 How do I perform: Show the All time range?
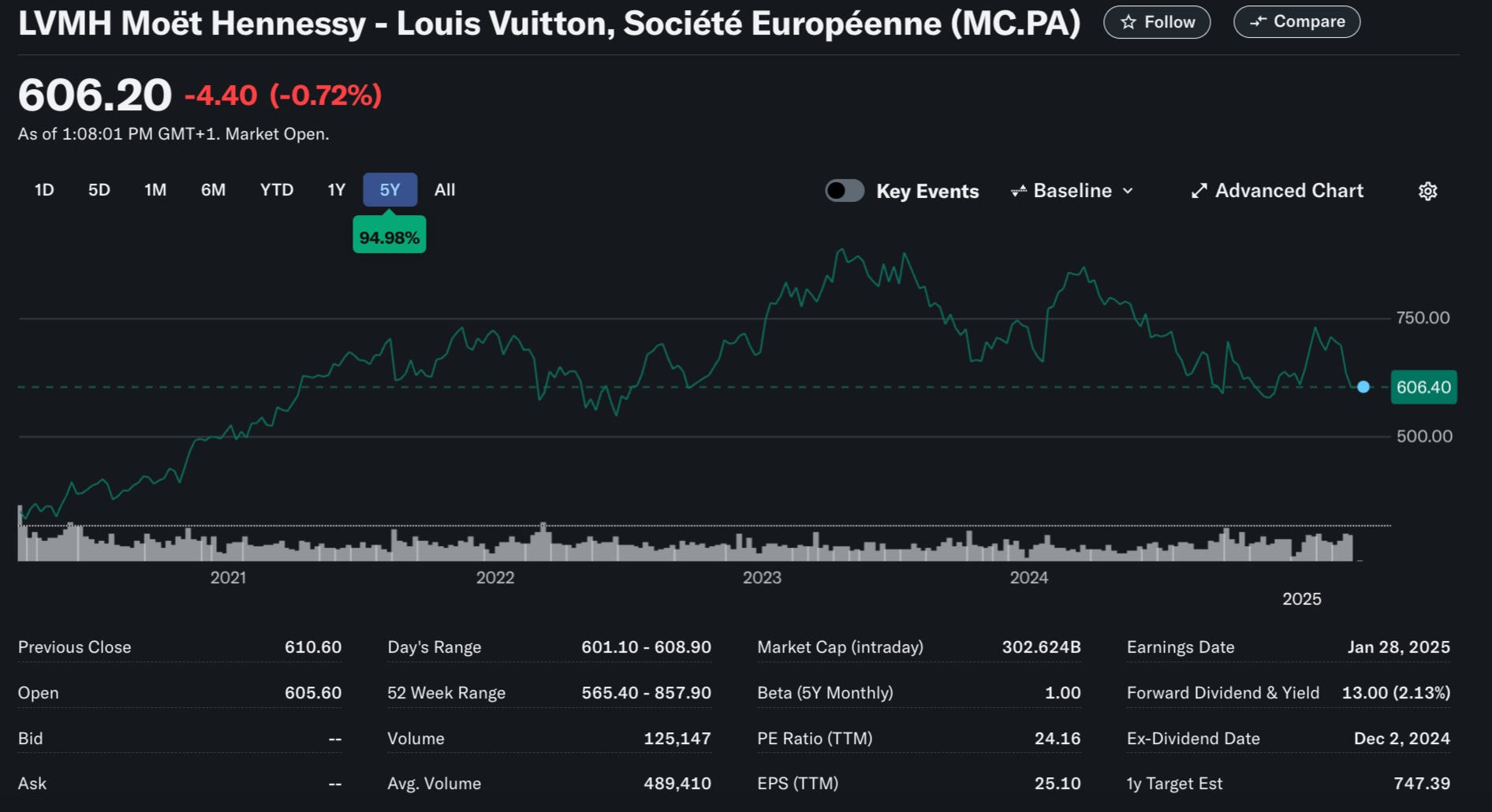[445, 190]
